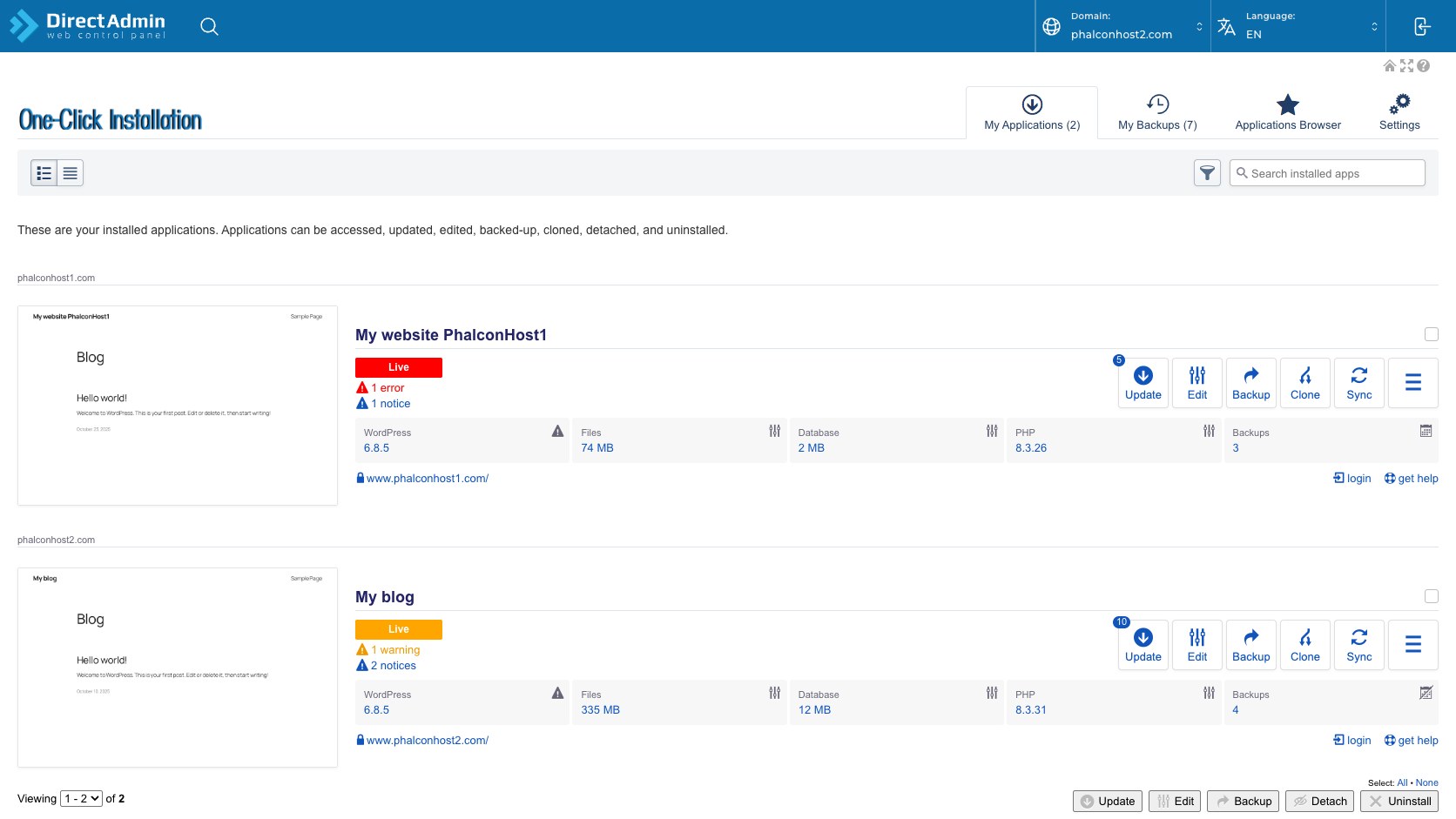Tick the checkbox for My blog
Screen dimensions: 1456x819
1432,596
